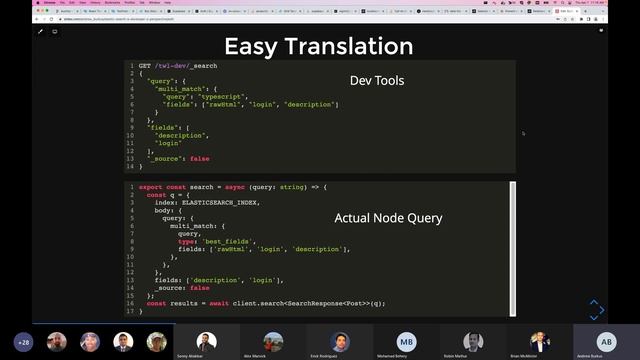Open the View menu
The image size is (640, 360).
click(83, 2)
